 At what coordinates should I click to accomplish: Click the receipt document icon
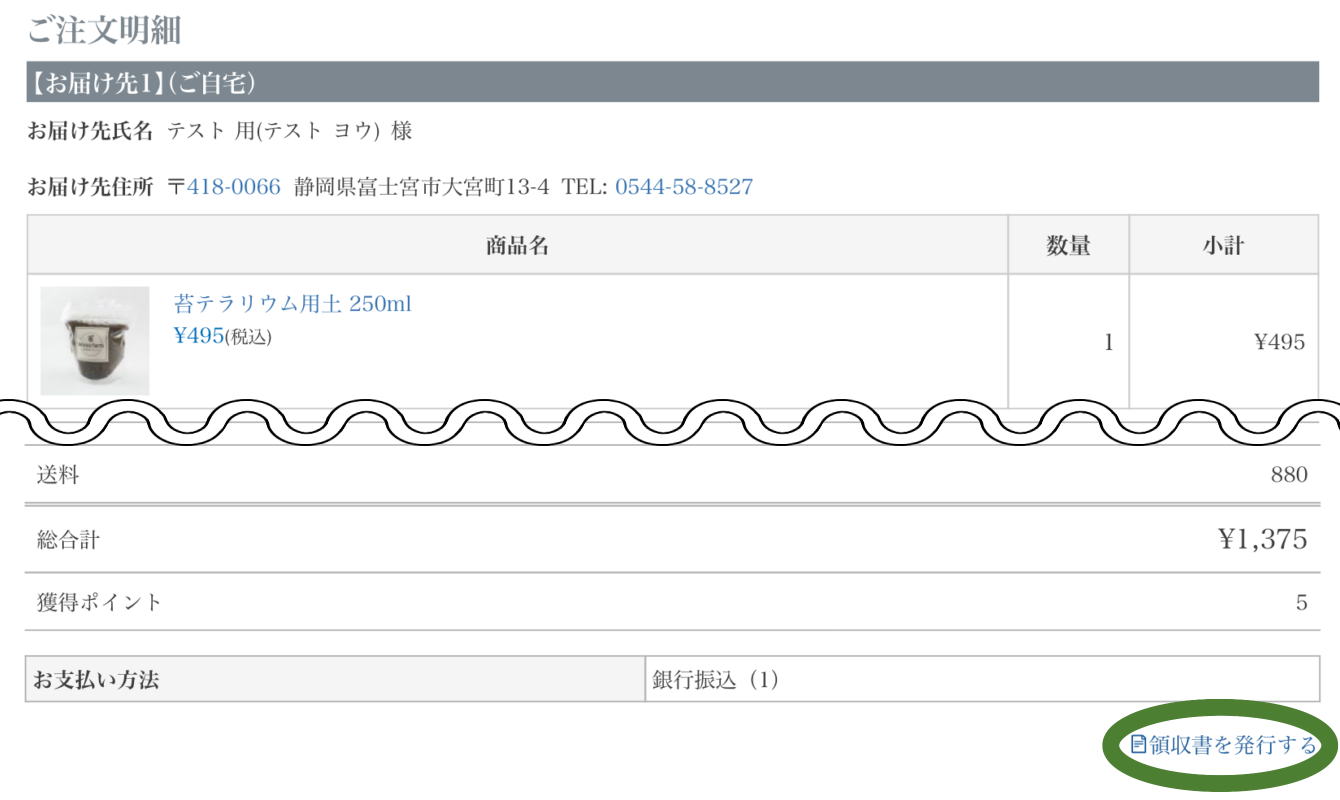[x=1138, y=745]
